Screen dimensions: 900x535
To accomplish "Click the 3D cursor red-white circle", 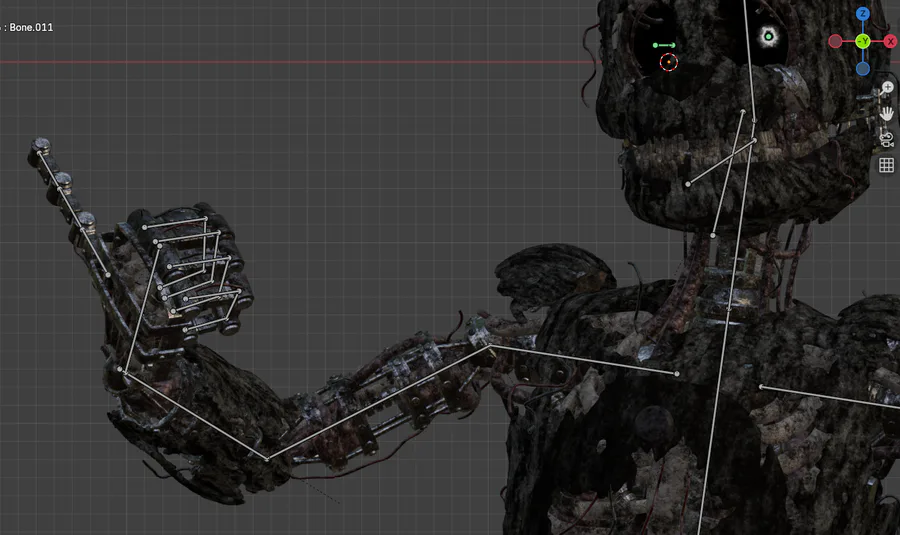I will (x=669, y=62).
